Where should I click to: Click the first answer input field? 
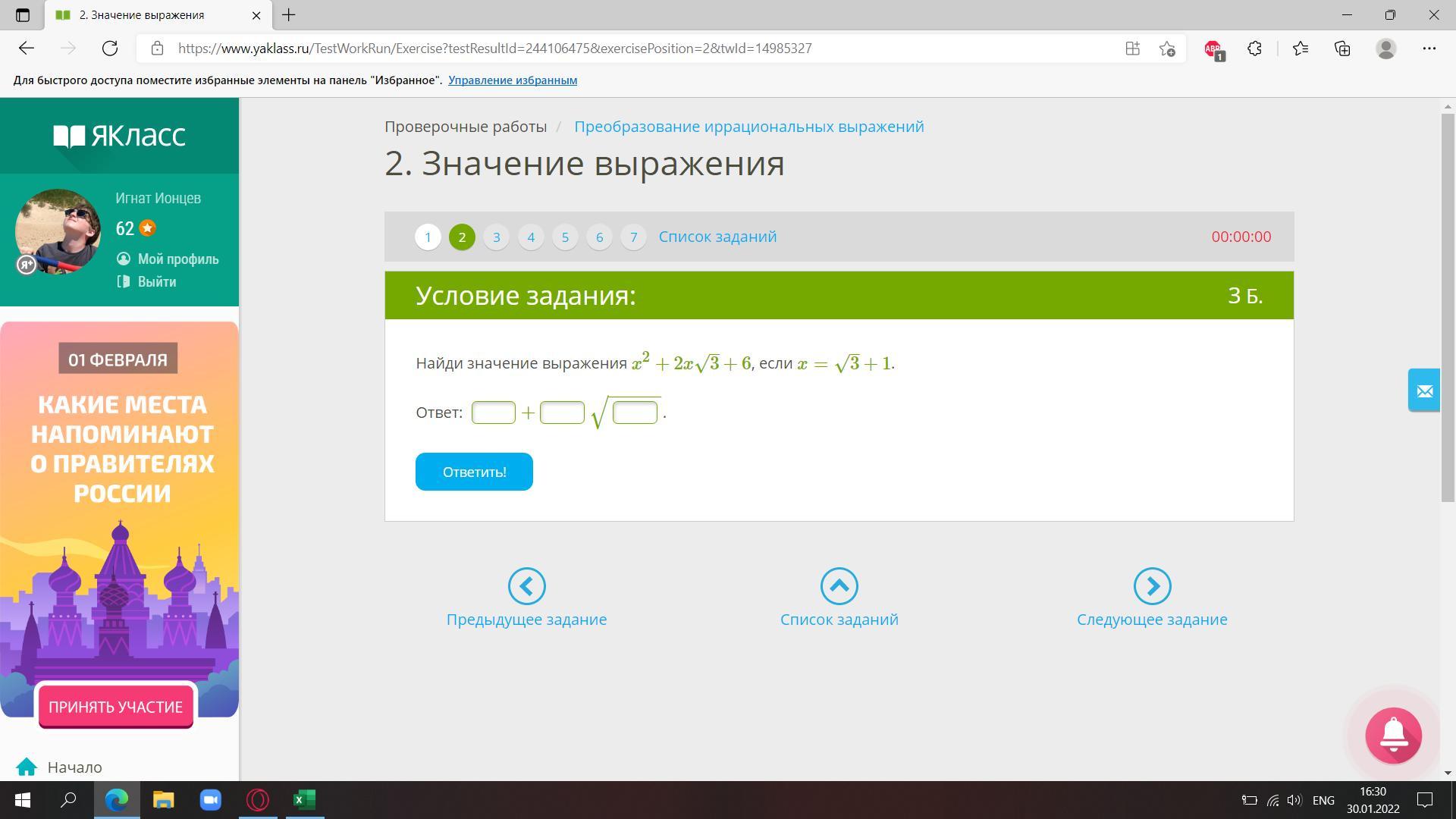point(494,413)
